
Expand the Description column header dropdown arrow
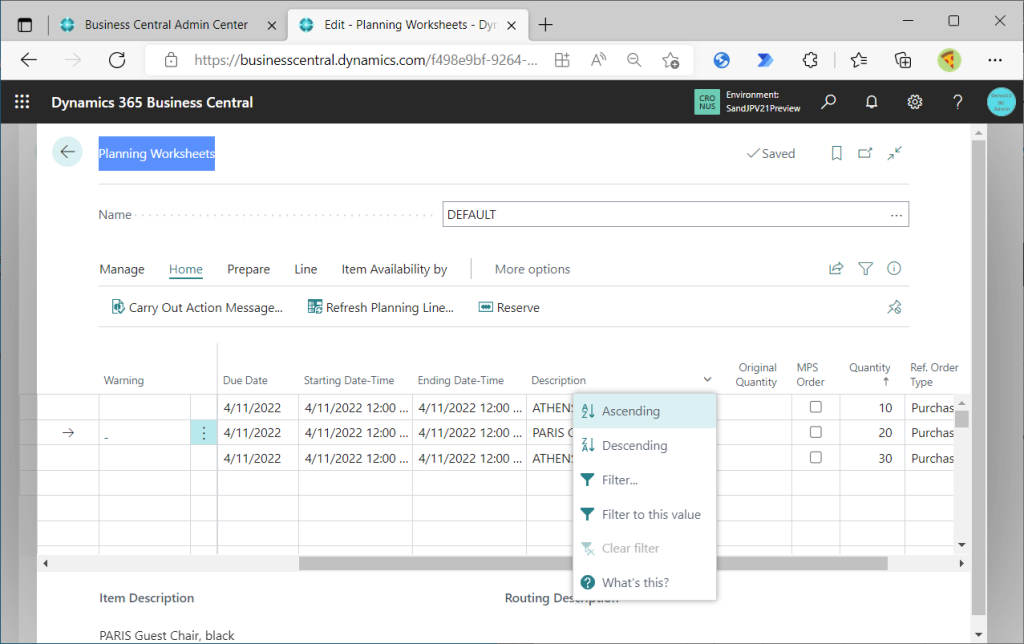click(x=707, y=379)
